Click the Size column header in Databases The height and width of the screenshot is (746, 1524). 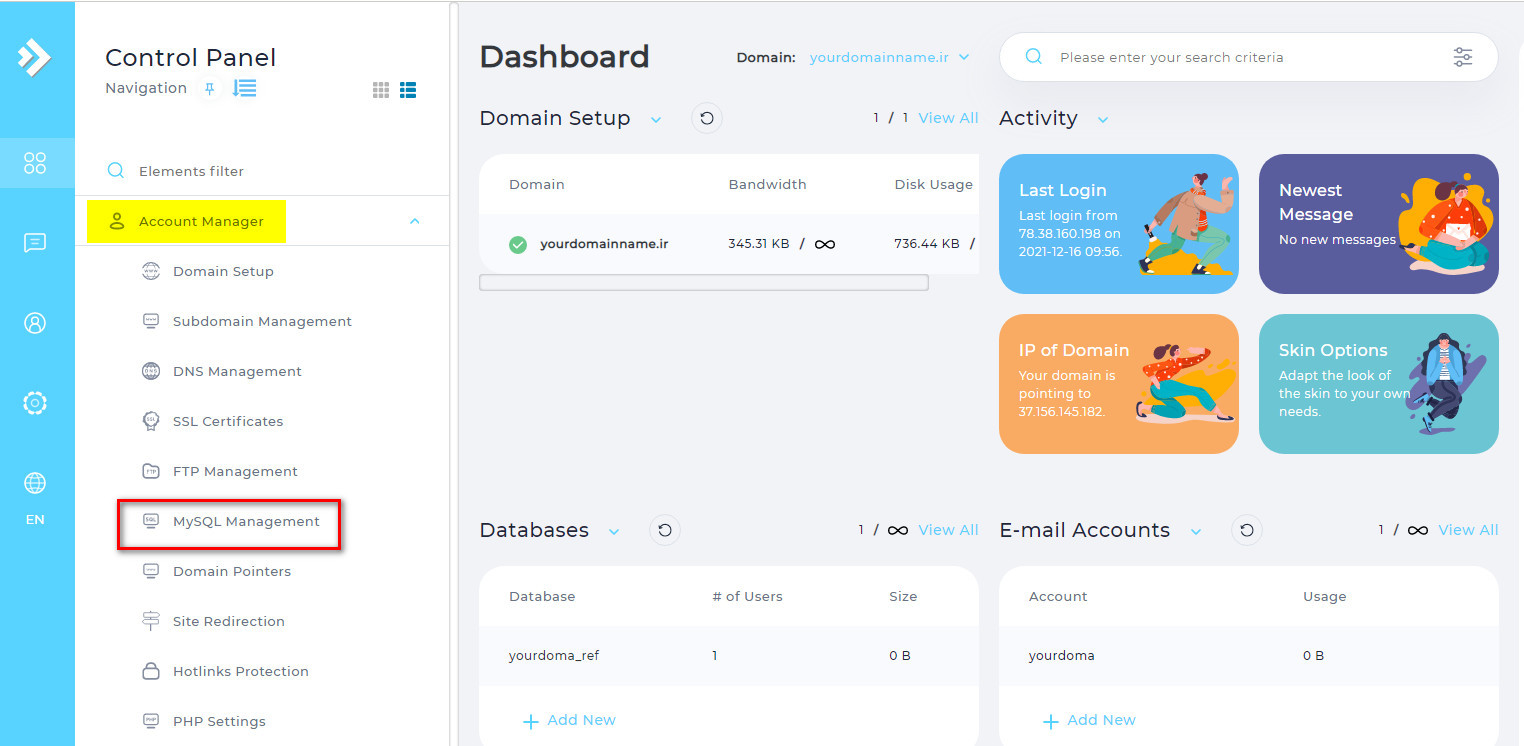click(903, 596)
